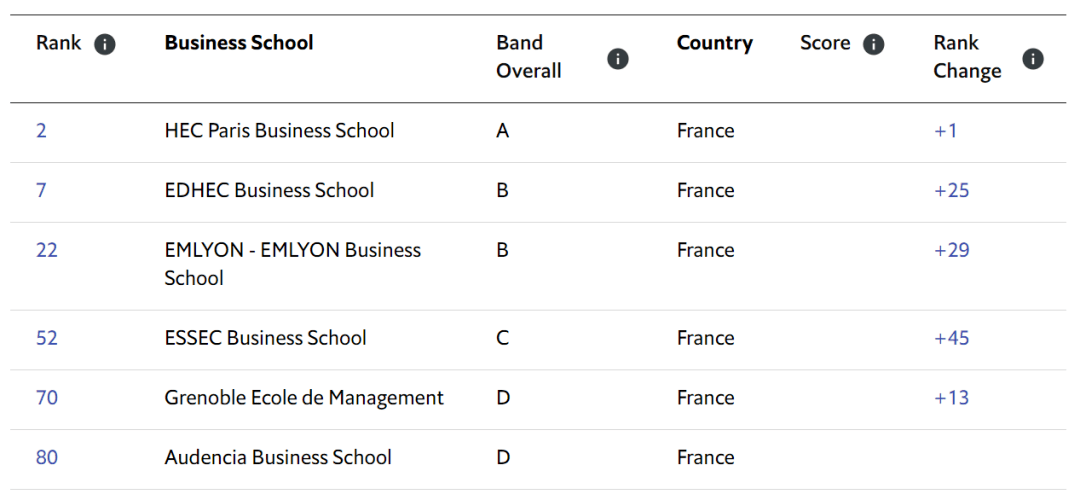Select Audencia Business School name

pos(278,458)
